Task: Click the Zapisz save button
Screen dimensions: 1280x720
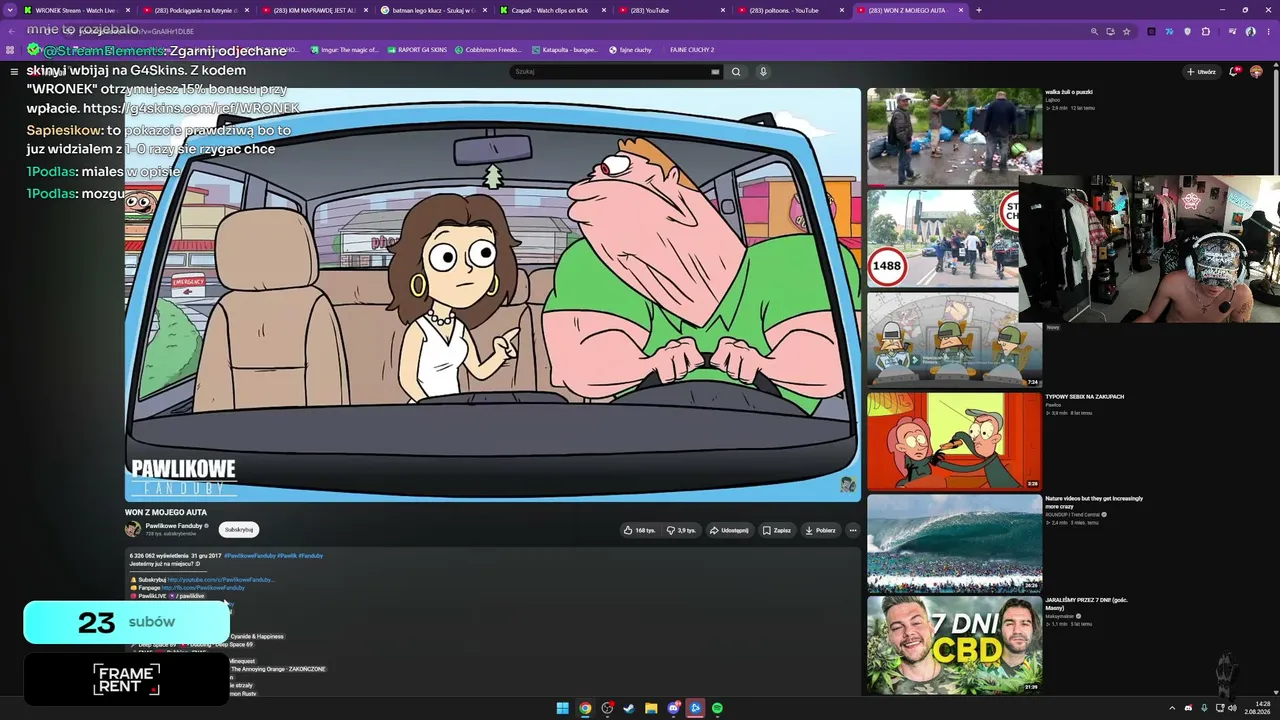Action: coord(777,530)
